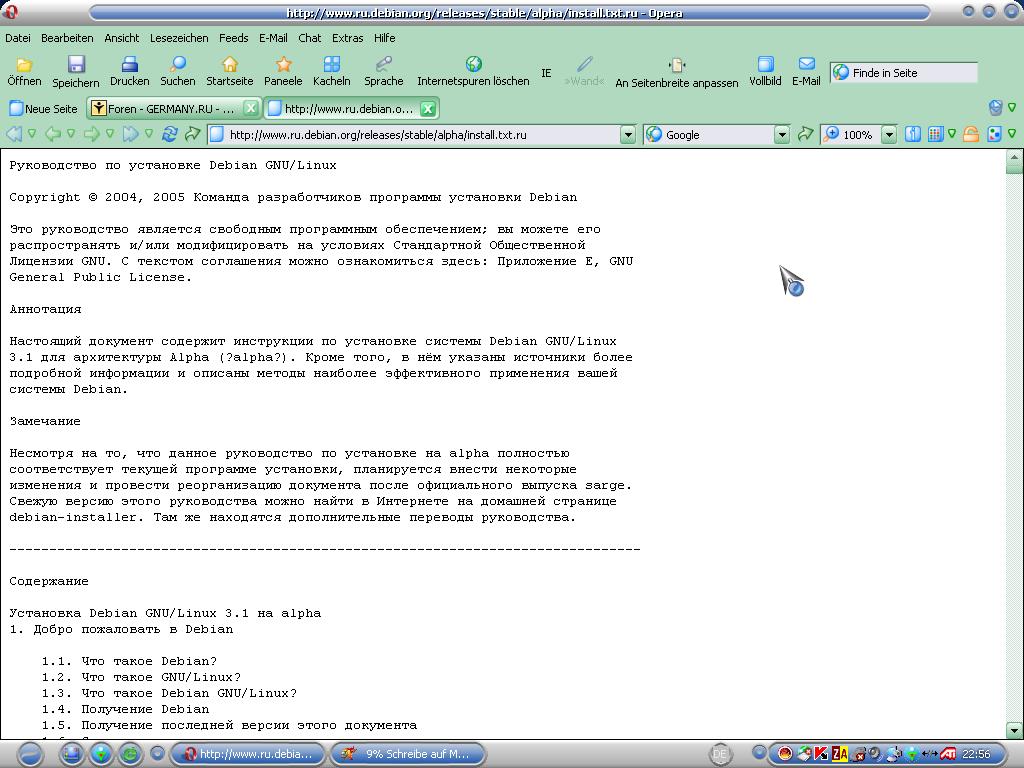Screen dimensions: 1024x768
Task: Click the Neue Seite button
Action: 43,108
